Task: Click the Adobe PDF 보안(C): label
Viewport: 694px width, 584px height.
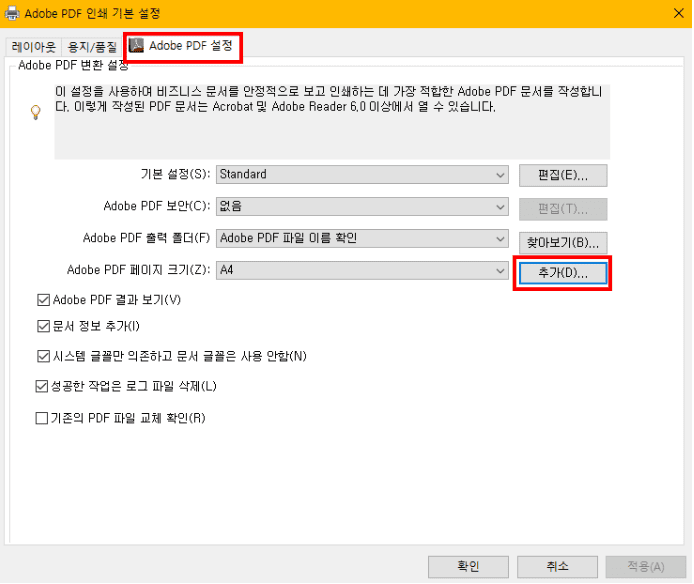Action: point(157,206)
